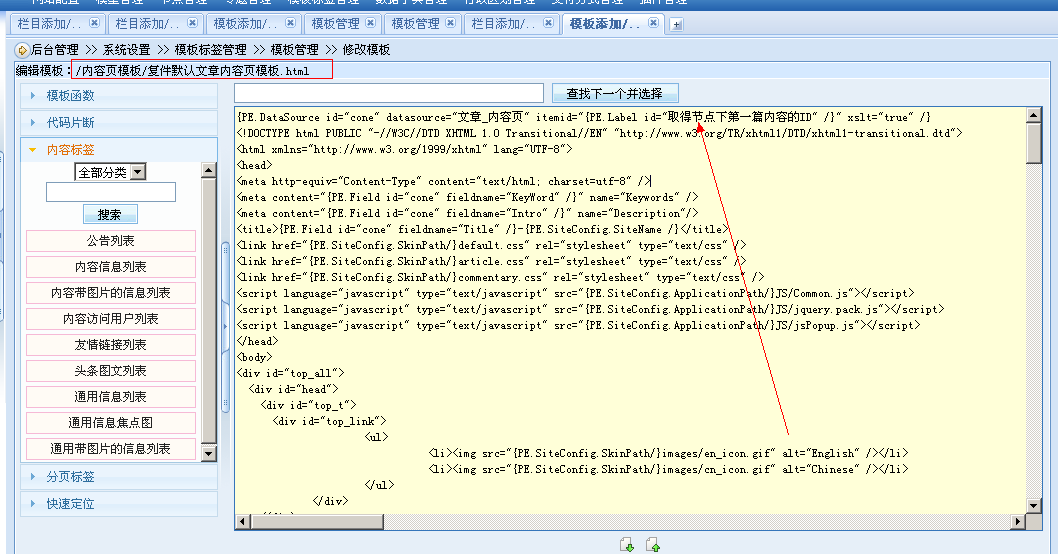This screenshot has height=554, width=1058.
Task: Click the second icon below the code editor
Action: pyautogui.click(x=653, y=545)
